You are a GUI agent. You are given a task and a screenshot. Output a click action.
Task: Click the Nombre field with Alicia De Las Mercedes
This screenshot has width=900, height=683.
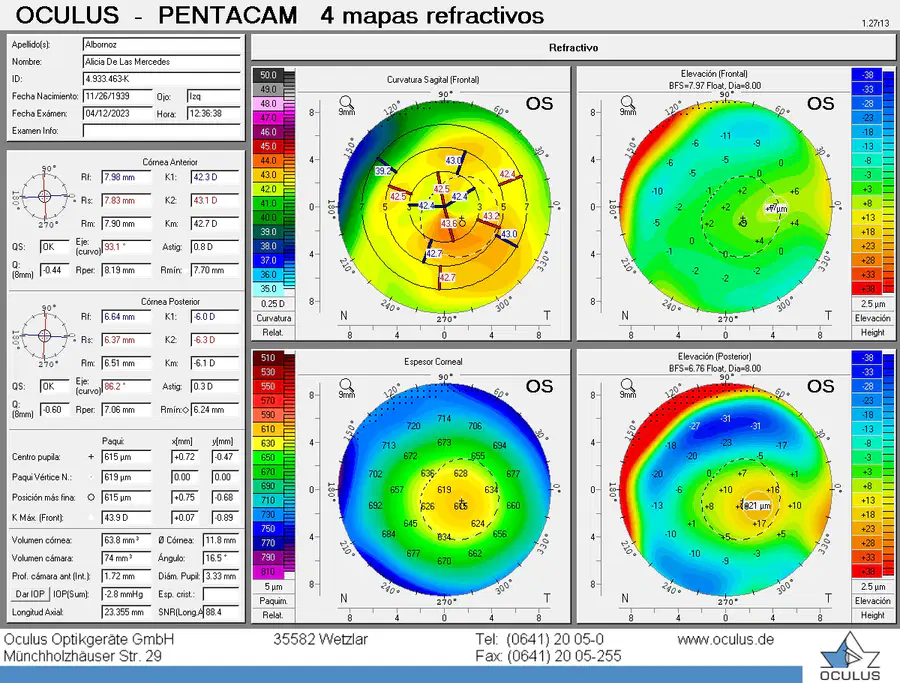[162, 61]
